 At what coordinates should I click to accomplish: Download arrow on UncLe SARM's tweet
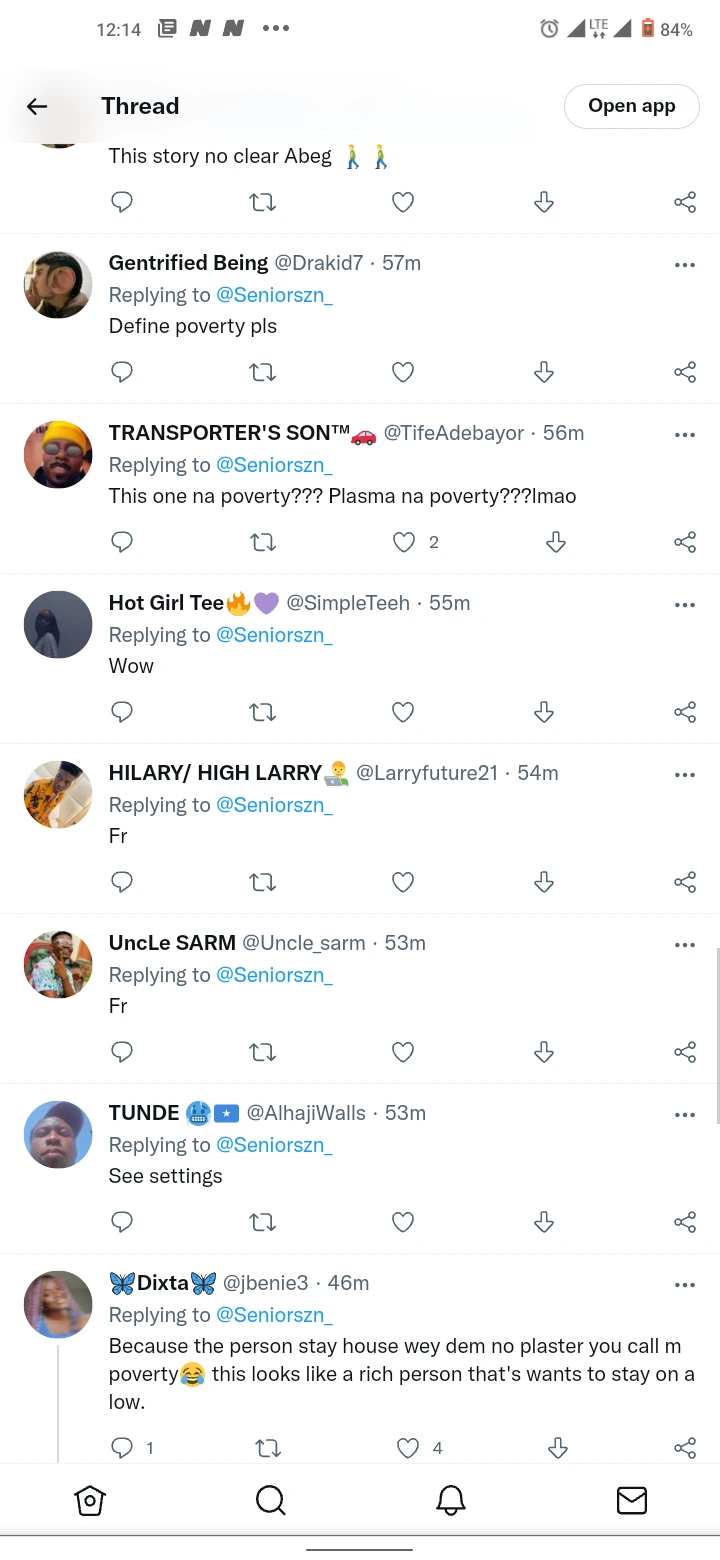pyautogui.click(x=544, y=1052)
